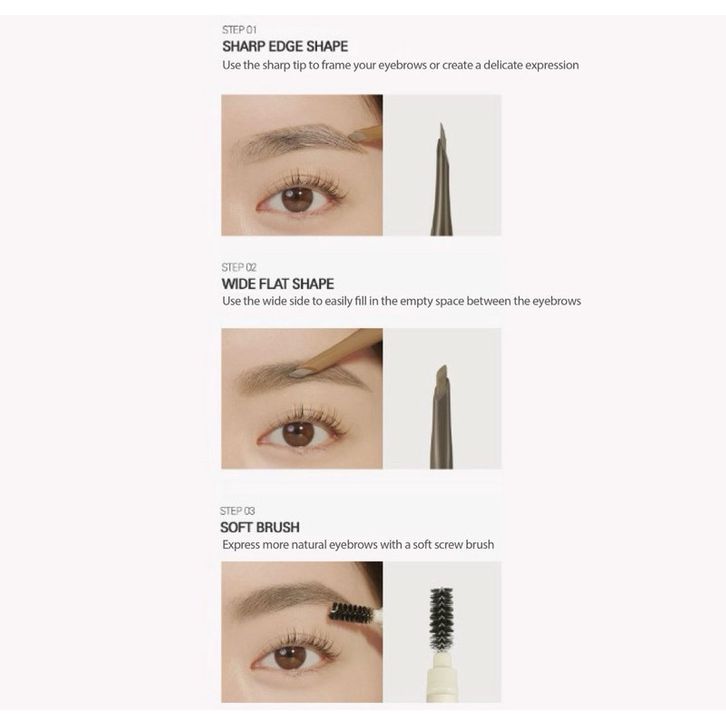The width and height of the screenshot is (726, 726).
Task: Click the STEP 01 label
Action: 239,30
